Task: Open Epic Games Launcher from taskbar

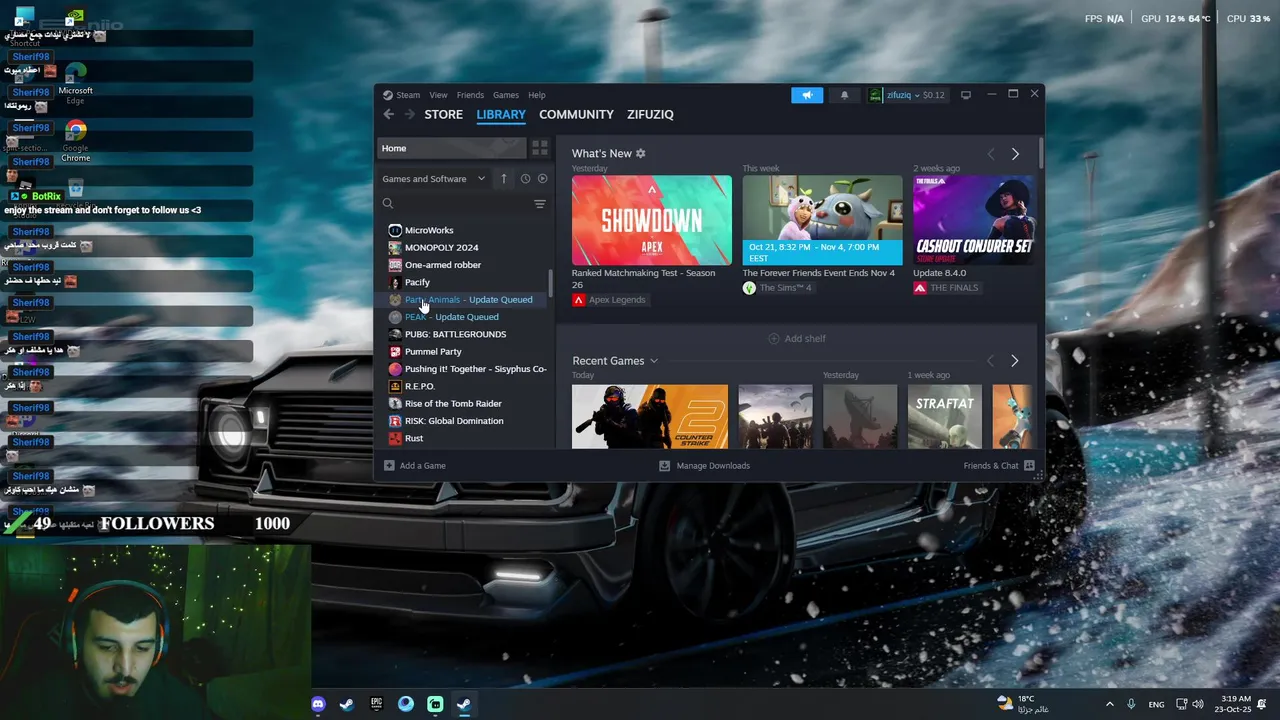Action: pyautogui.click(x=376, y=704)
